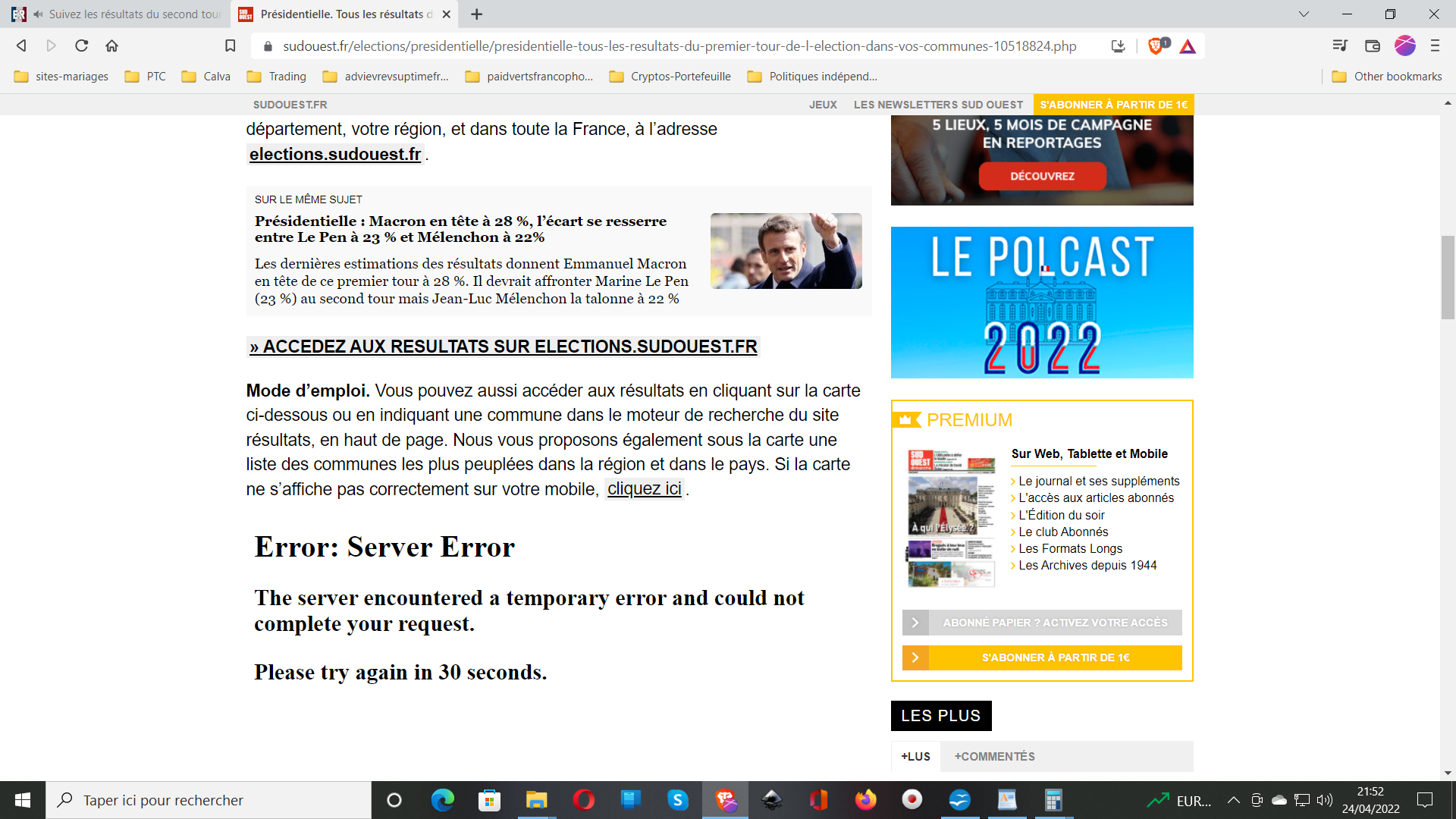Click S'ABONNER À PARTIR DE 1€ header button
Screen dimensions: 1456x819
[1113, 105]
